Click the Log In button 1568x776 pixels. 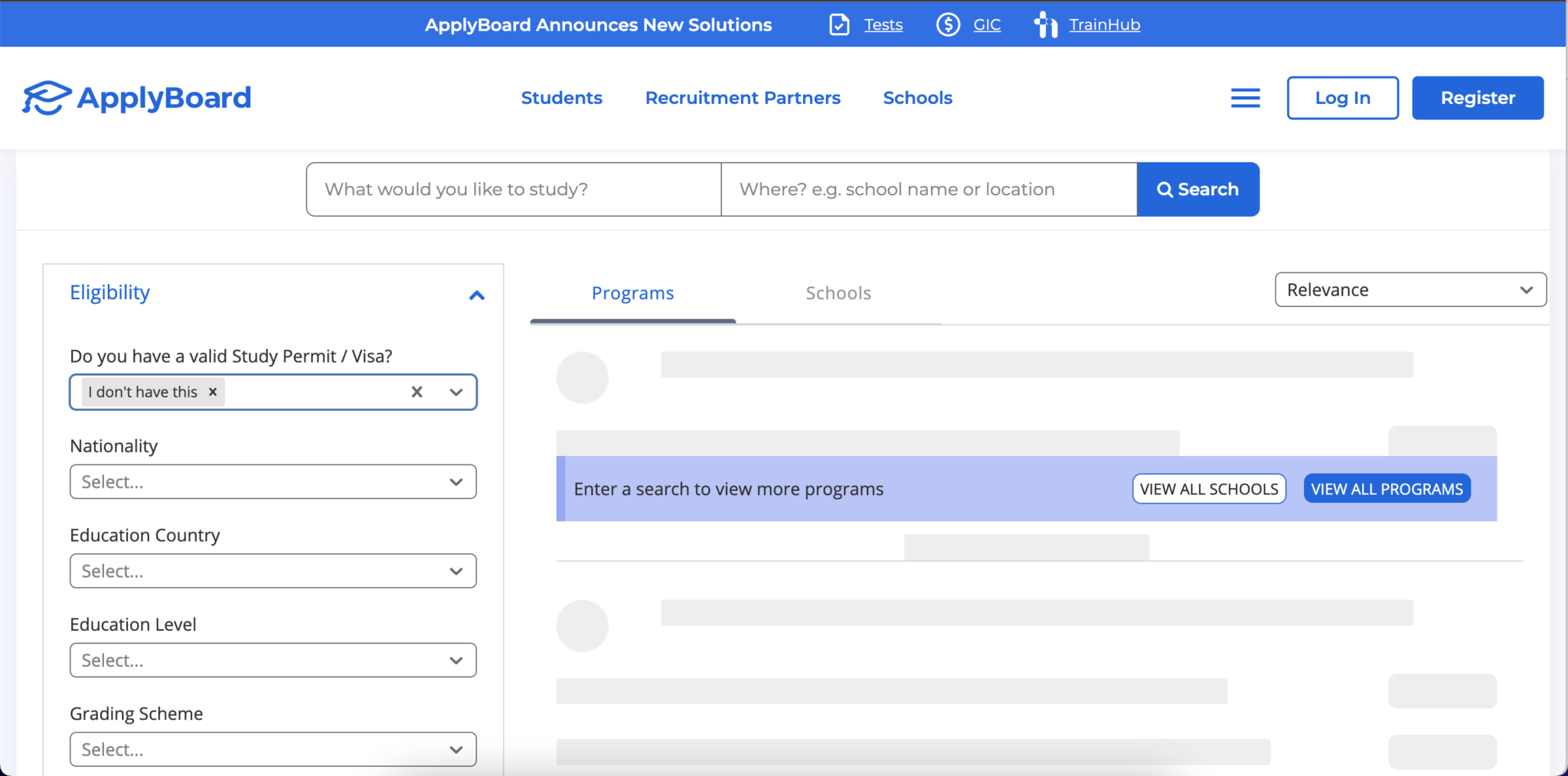[1342, 97]
